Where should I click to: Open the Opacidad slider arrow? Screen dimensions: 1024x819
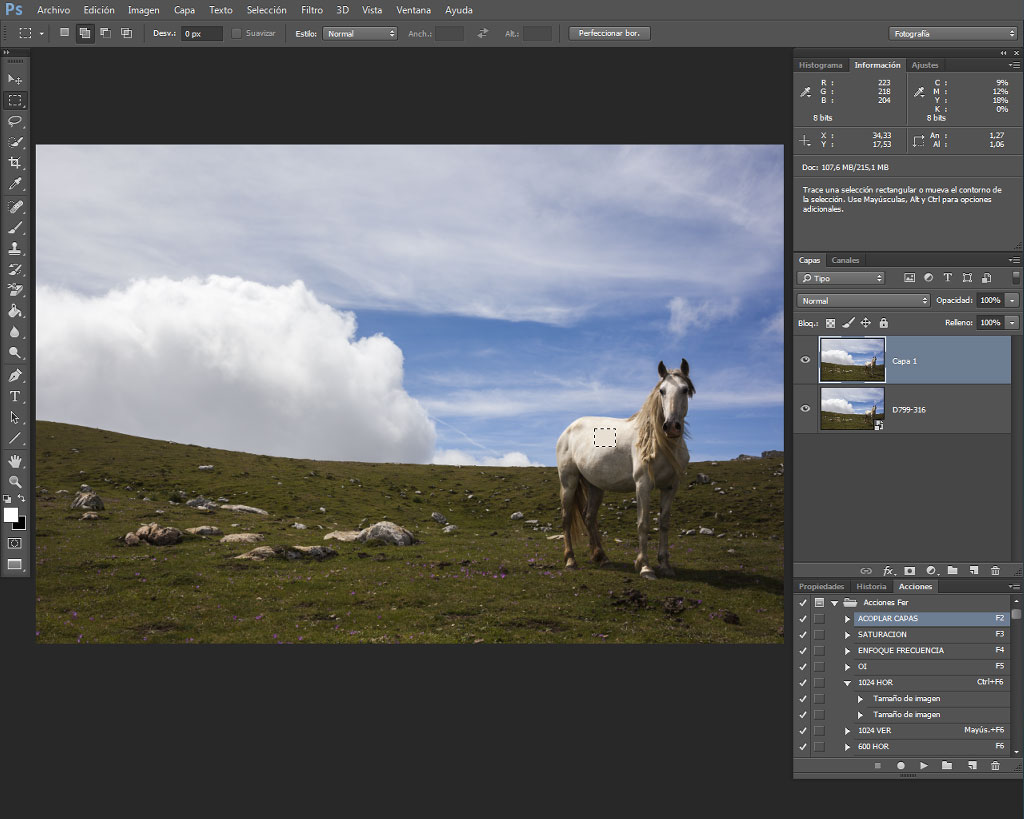[1012, 300]
